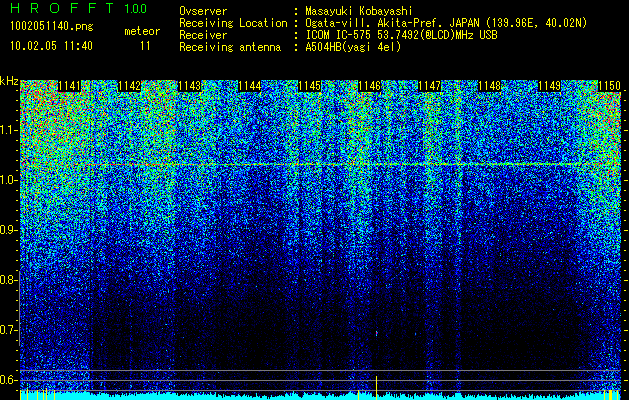Image resolution: width=629 pixels, height=400 pixels.
Task: Click the 1.1 kHz axis label
Action: (x=8, y=130)
